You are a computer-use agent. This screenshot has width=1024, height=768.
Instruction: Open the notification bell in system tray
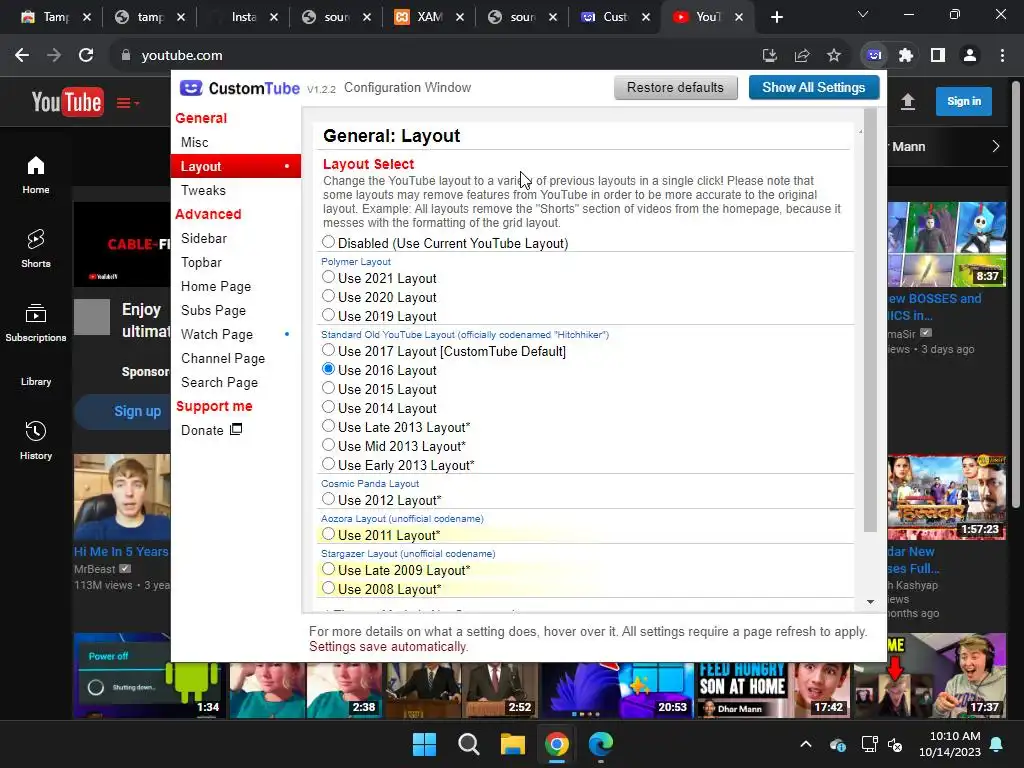(997, 744)
